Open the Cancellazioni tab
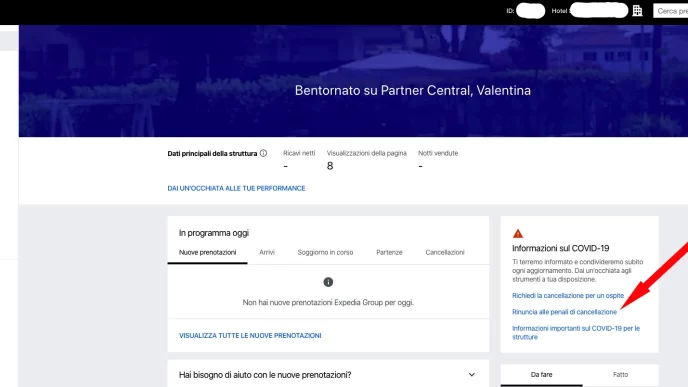The height and width of the screenshot is (387, 688). (x=445, y=252)
